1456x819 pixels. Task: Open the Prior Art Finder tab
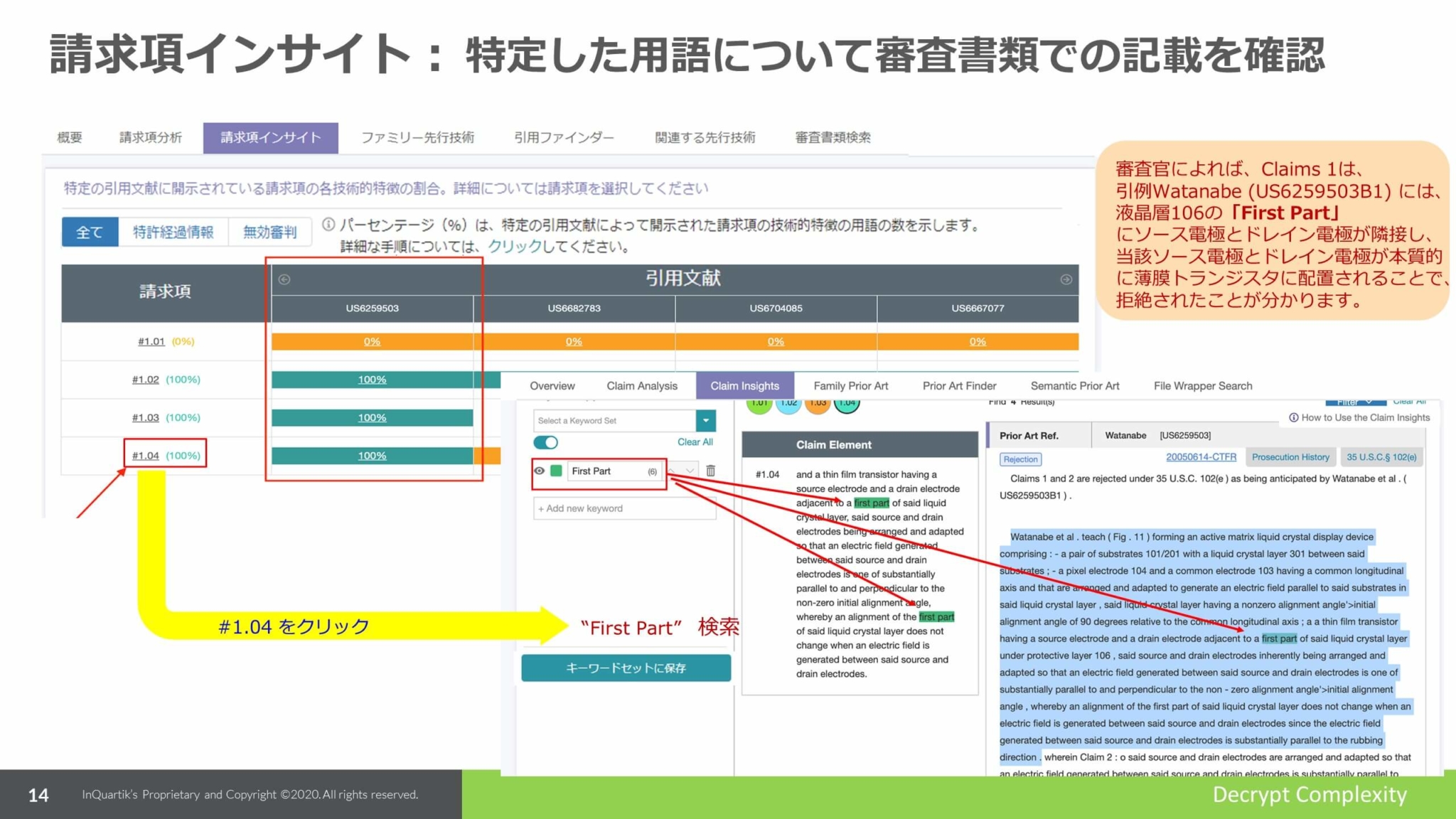[x=959, y=386]
